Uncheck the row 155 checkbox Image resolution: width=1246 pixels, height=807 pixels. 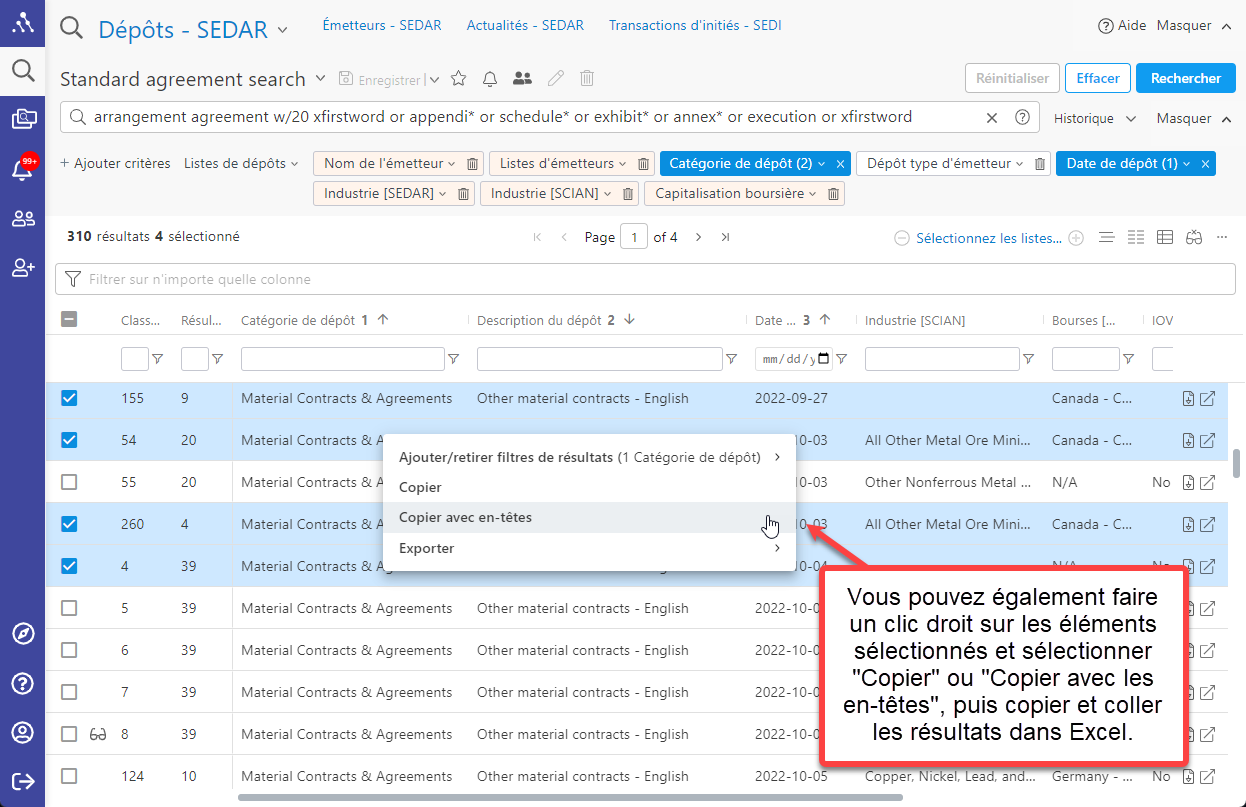point(69,398)
